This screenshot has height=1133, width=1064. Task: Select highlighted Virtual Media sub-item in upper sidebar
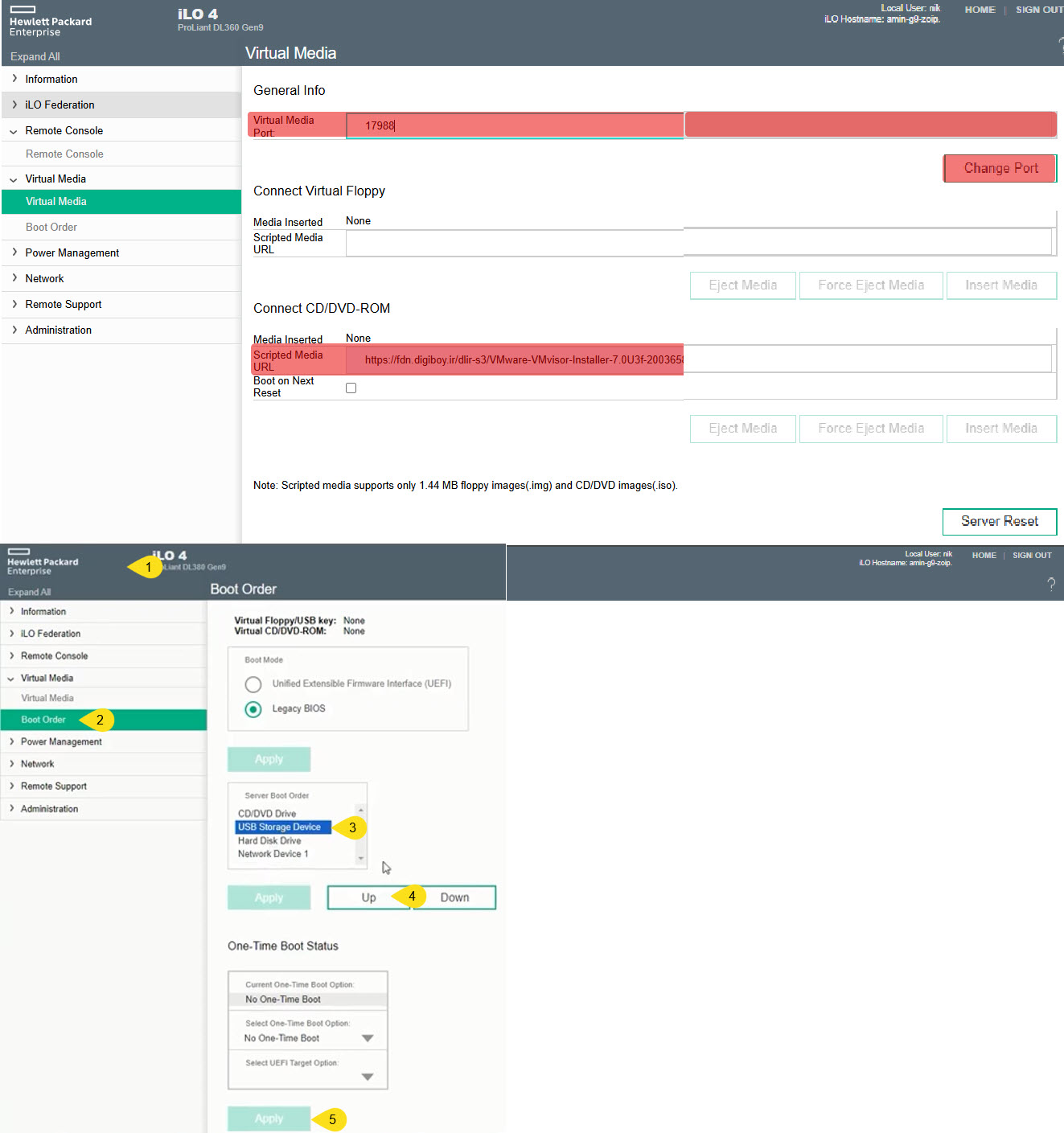121,202
